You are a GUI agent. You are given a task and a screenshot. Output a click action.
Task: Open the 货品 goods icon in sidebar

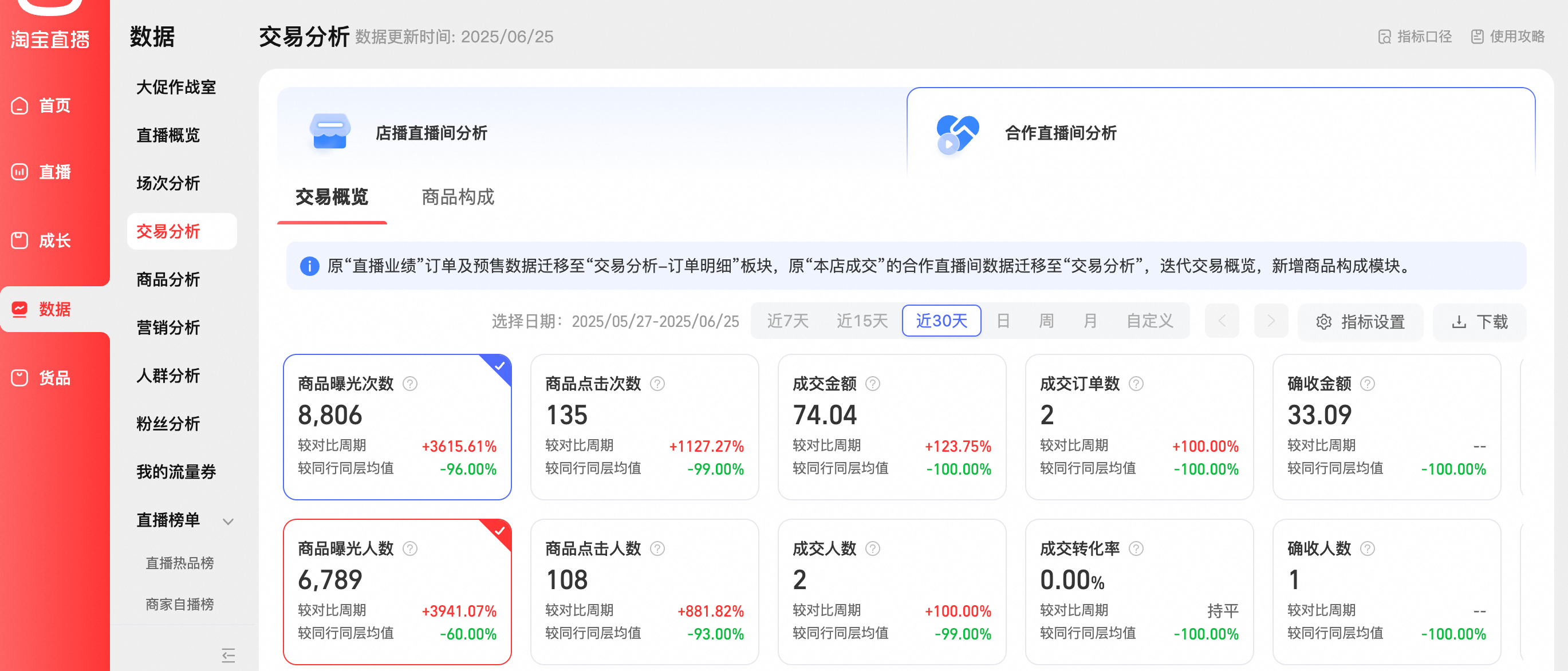point(19,378)
